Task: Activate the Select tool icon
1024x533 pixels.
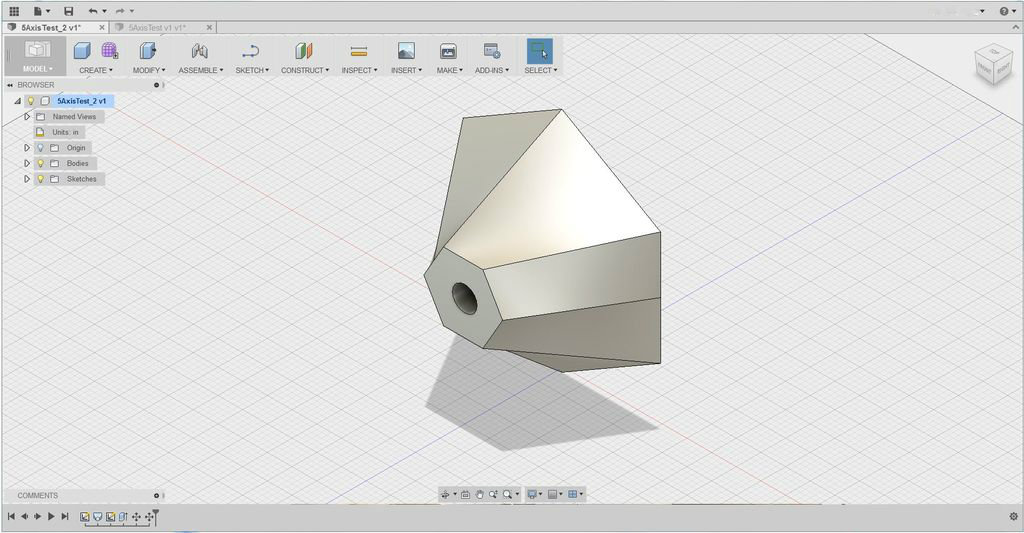Action: 539,51
